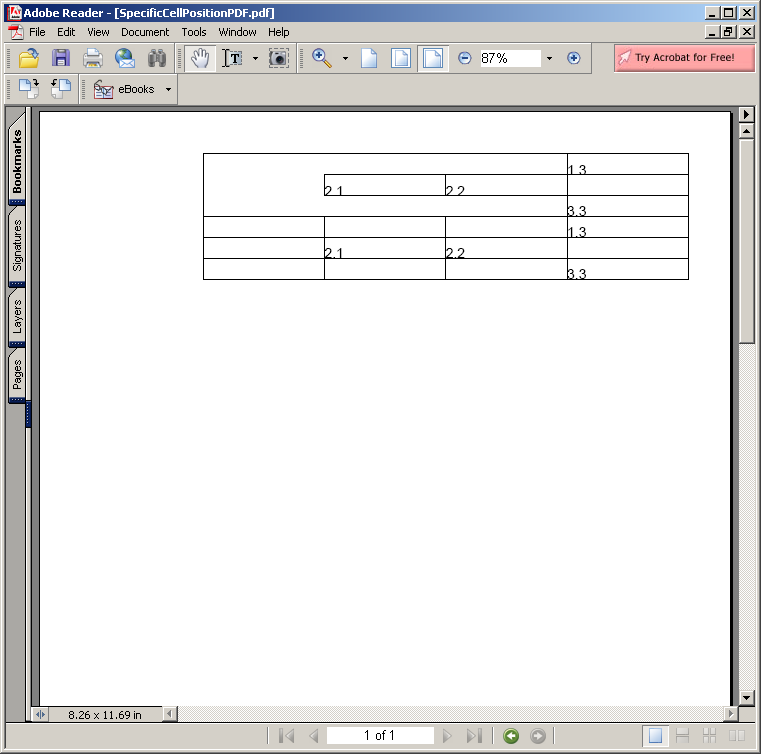Go to First Page button
761x754 pixels.
coord(287,736)
